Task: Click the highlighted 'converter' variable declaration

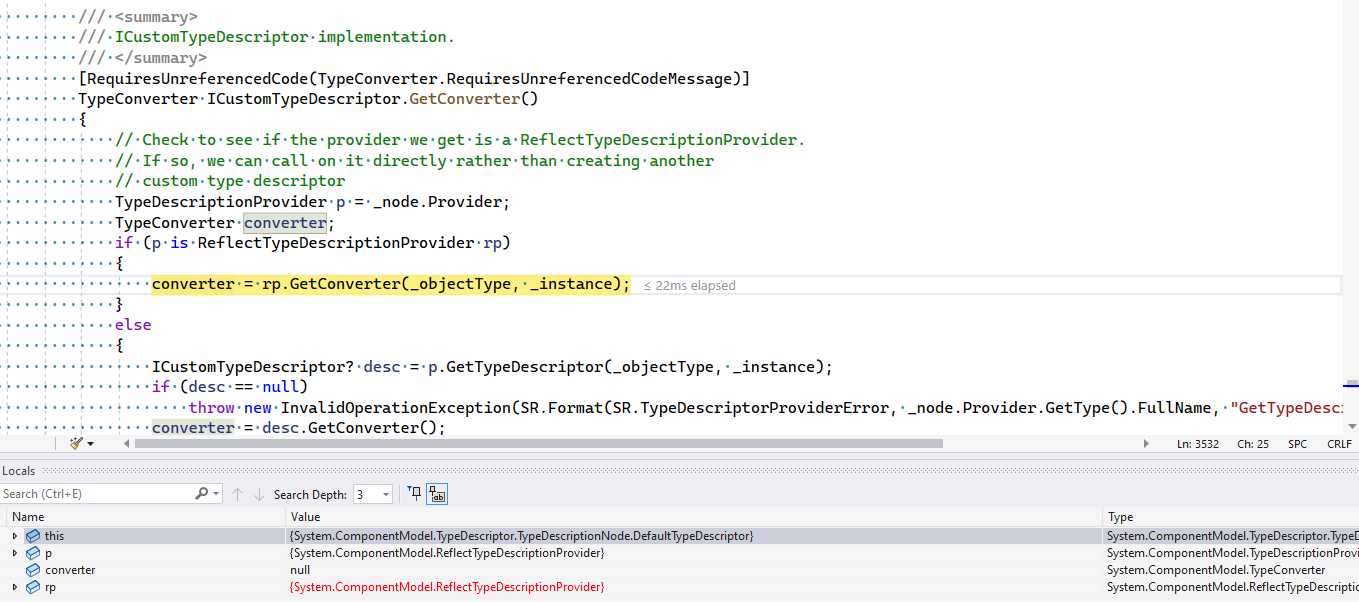Action: point(285,223)
